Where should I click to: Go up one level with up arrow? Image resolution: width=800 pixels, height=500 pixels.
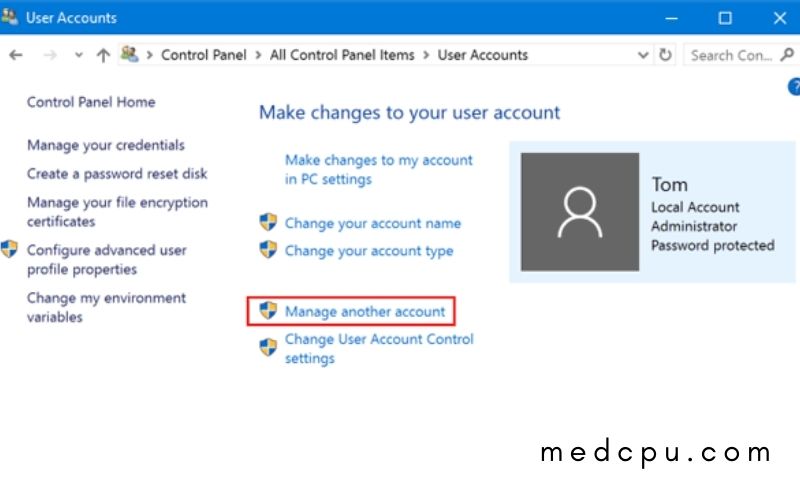pos(103,55)
